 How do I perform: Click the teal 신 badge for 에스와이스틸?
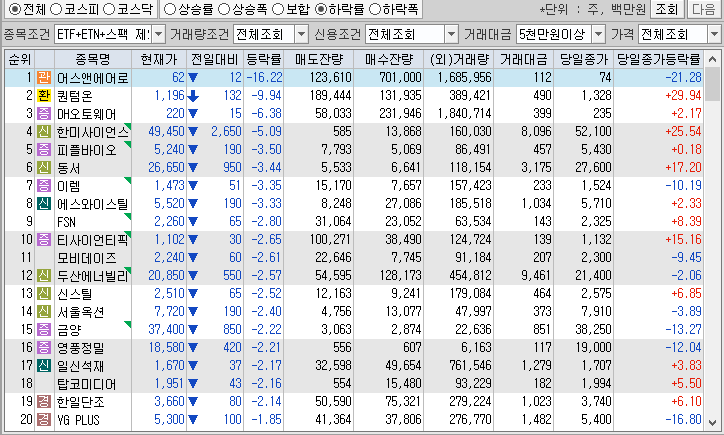44,204
